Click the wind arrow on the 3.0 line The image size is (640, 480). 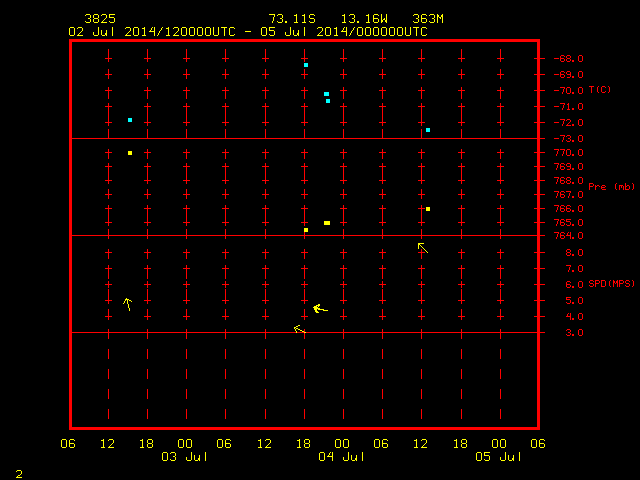[x=300, y=329]
